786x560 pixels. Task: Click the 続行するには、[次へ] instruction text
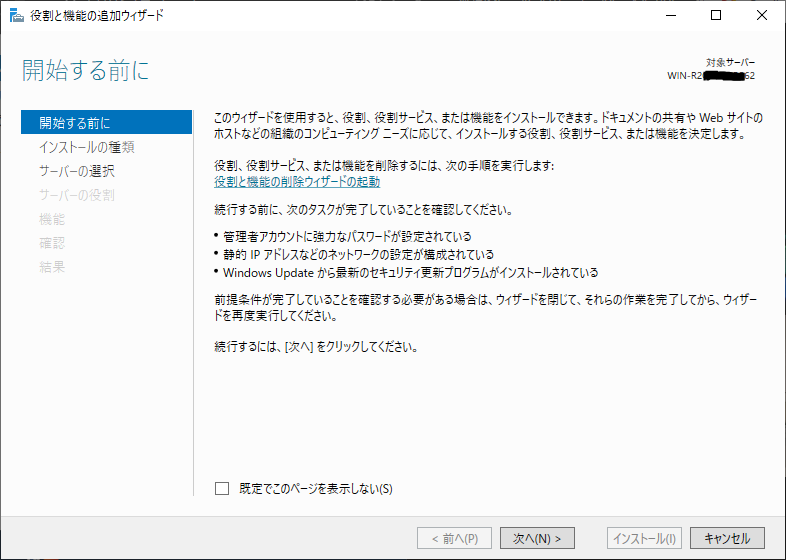(316, 347)
